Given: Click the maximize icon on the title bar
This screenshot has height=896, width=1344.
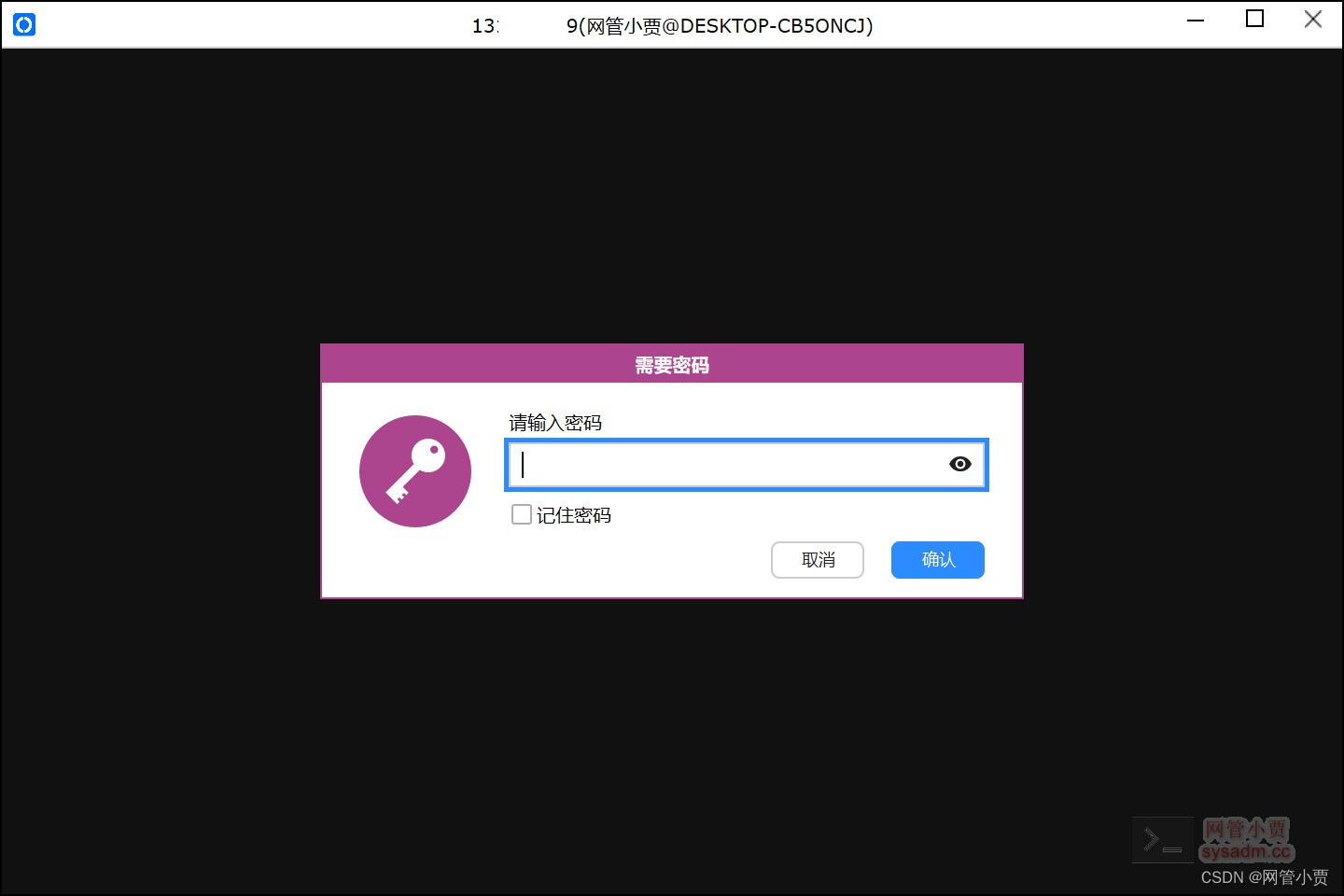Looking at the screenshot, I should [1254, 19].
